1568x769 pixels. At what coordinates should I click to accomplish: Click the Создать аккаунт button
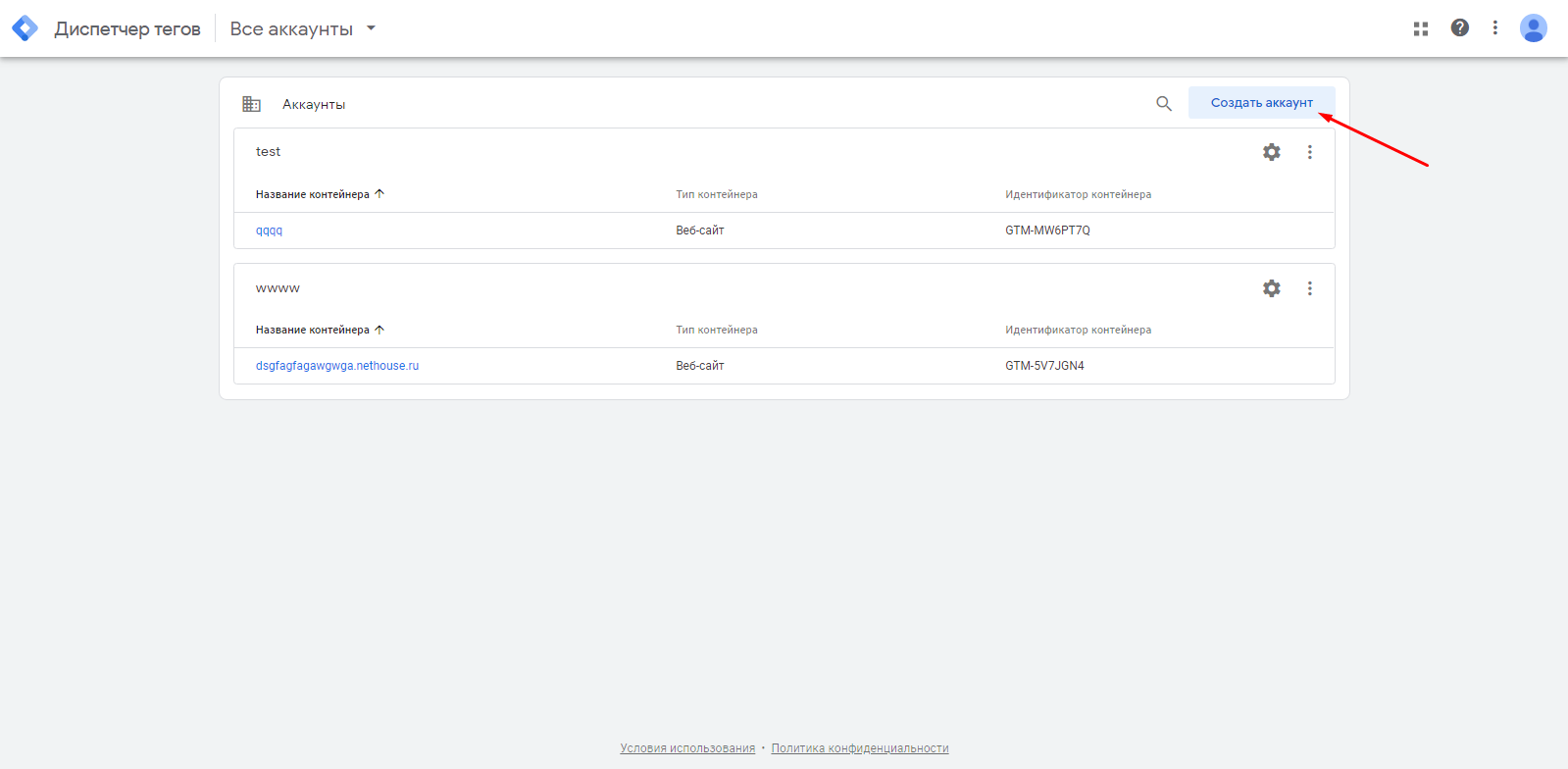(x=1260, y=103)
